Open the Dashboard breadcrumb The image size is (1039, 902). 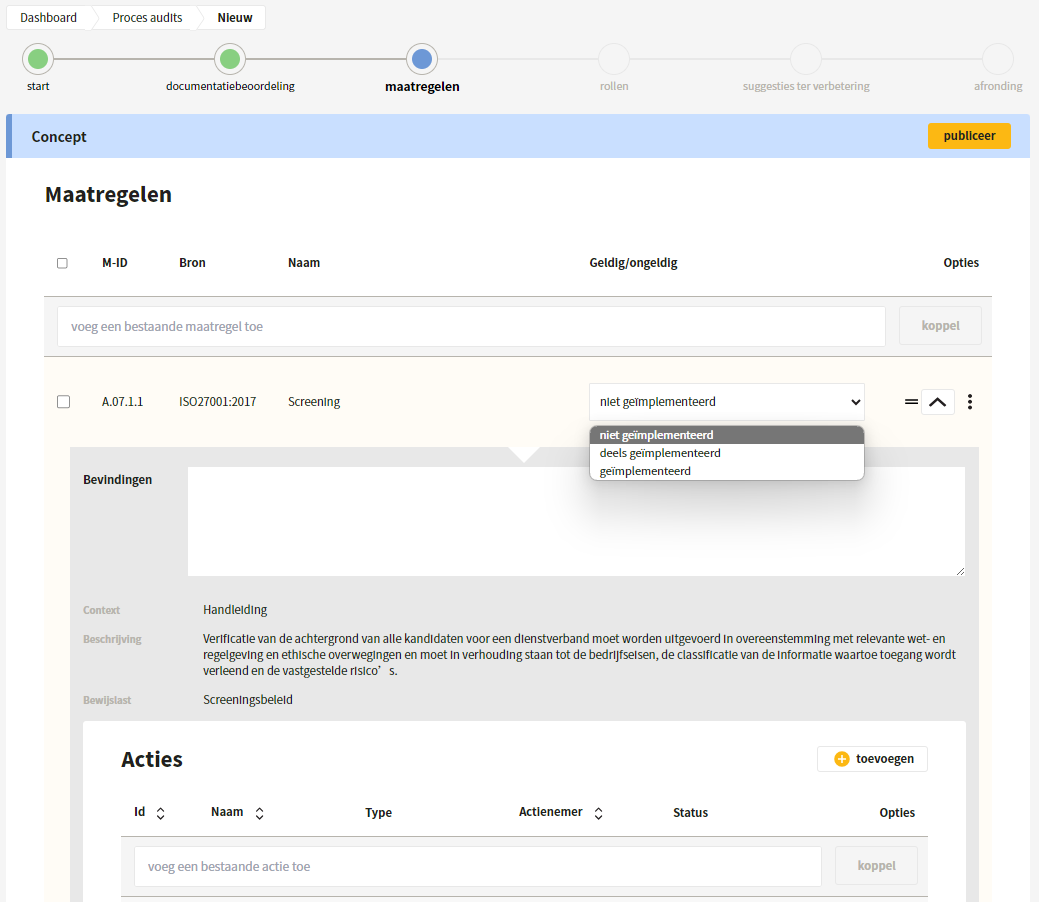pyautogui.click(x=48, y=17)
